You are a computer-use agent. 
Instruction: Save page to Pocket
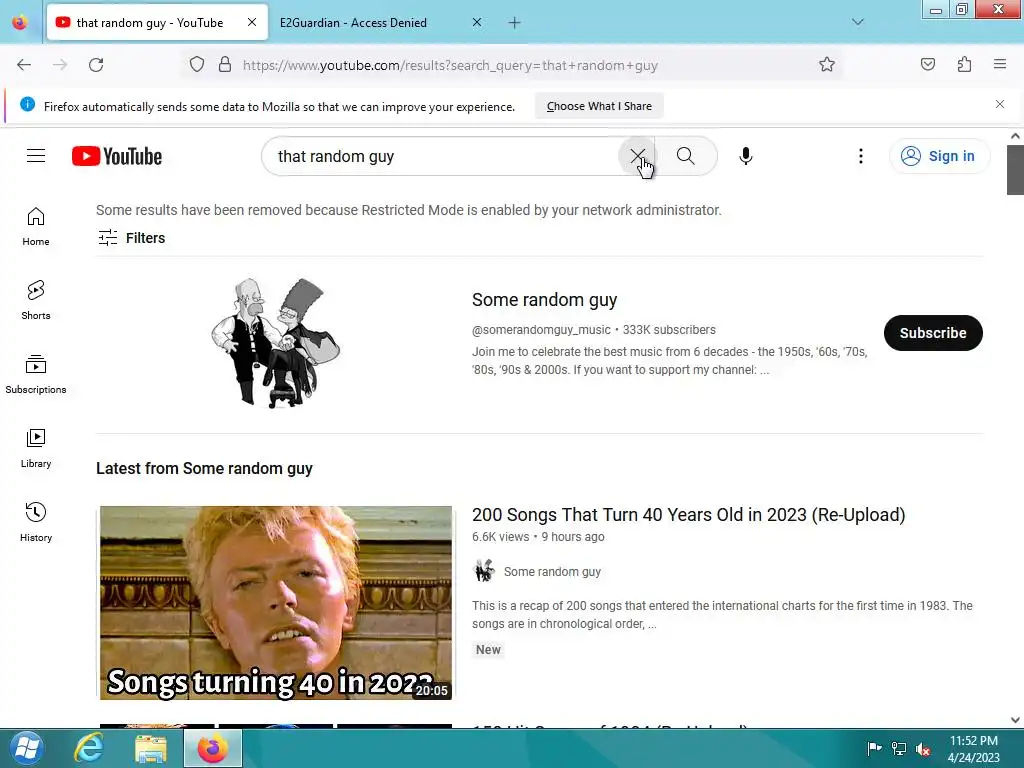click(x=928, y=65)
